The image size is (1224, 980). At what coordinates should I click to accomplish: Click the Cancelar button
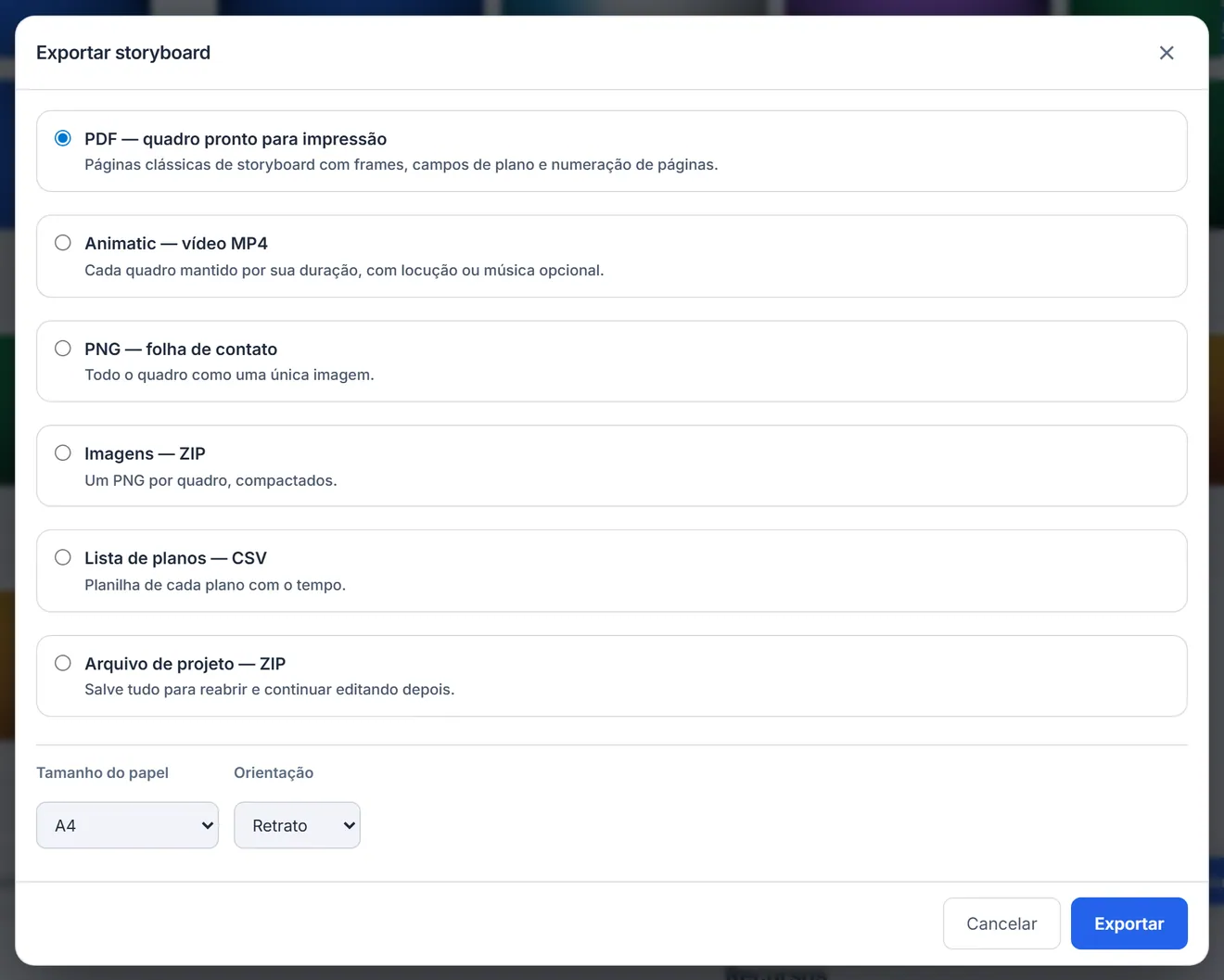click(x=1001, y=923)
